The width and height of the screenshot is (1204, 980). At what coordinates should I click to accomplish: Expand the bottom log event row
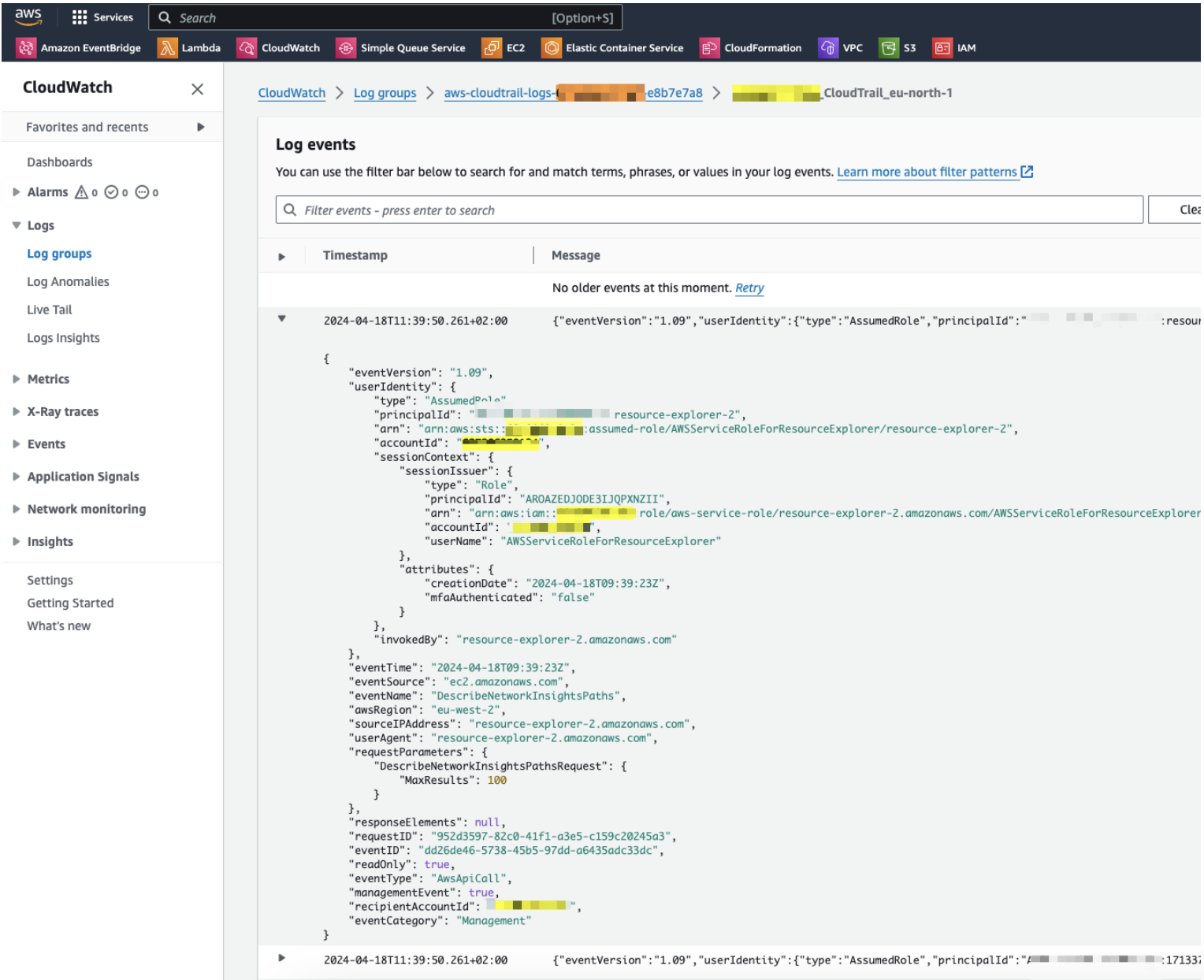[281, 958]
